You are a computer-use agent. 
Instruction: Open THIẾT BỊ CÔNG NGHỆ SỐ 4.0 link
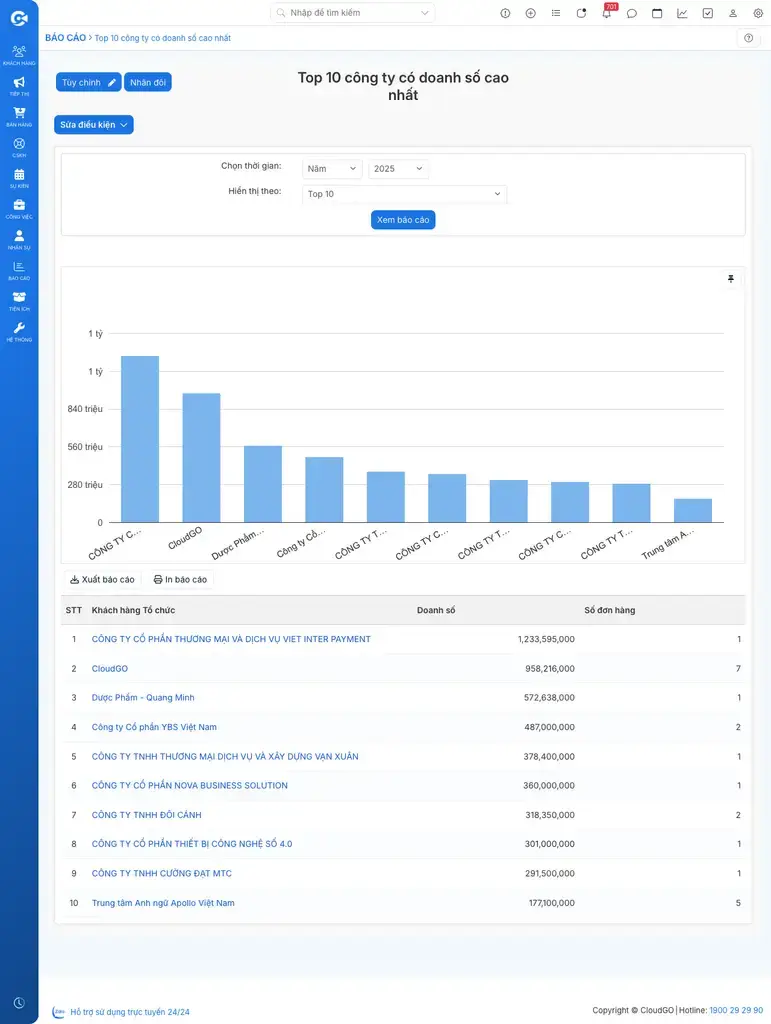[x=192, y=844]
